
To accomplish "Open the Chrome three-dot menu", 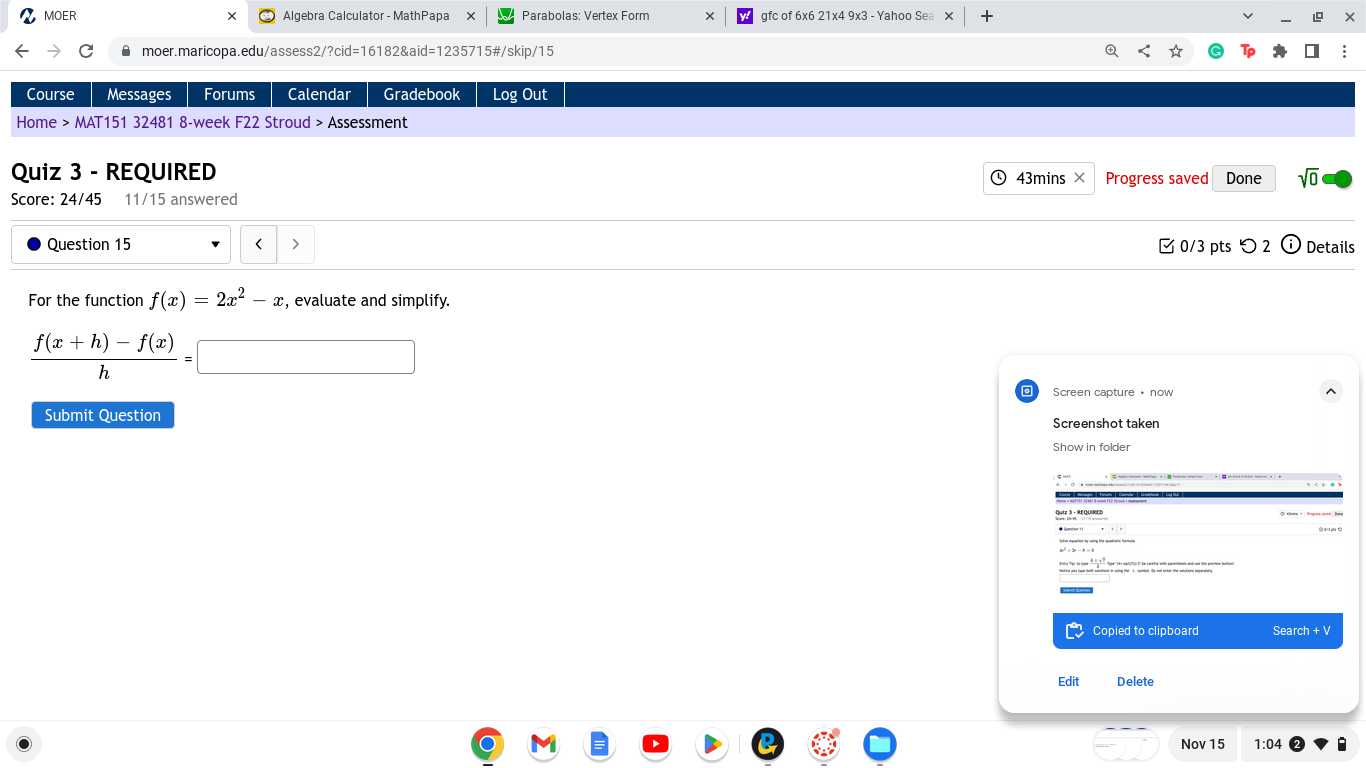I will [1344, 51].
